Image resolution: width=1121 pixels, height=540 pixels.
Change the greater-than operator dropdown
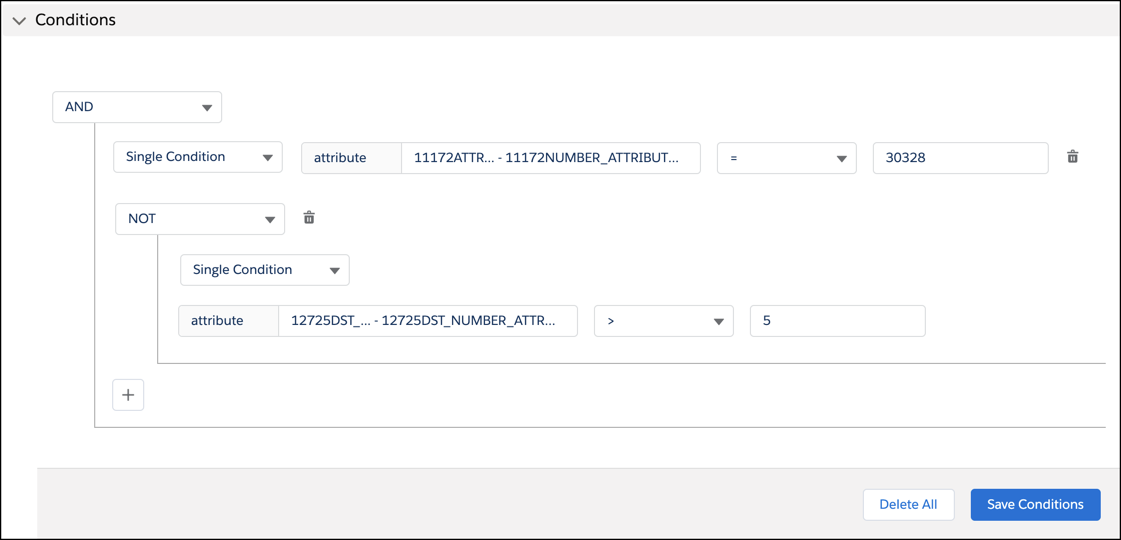tap(663, 321)
